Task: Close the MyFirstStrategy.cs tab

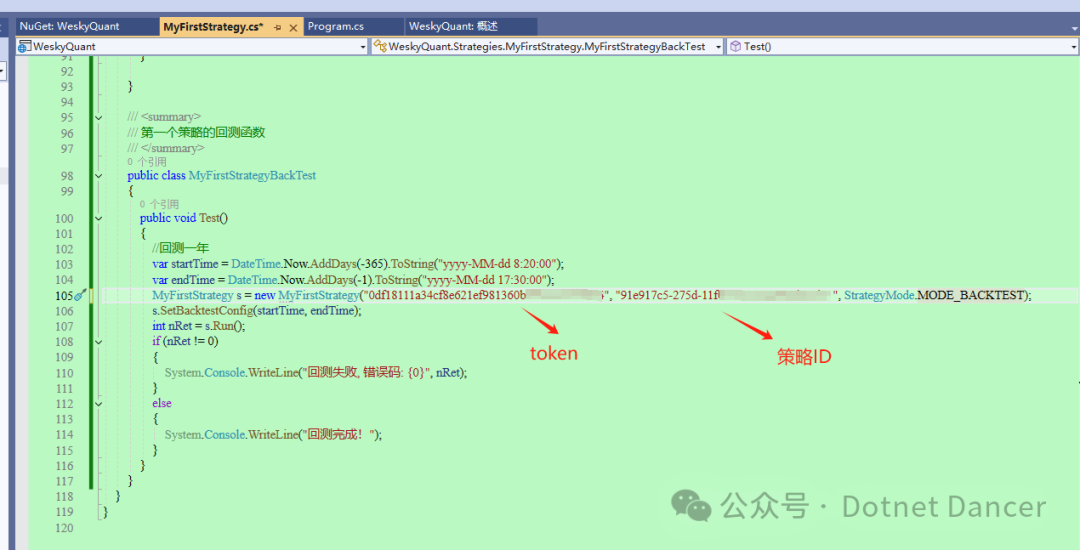Action: (x=293, y=28)
